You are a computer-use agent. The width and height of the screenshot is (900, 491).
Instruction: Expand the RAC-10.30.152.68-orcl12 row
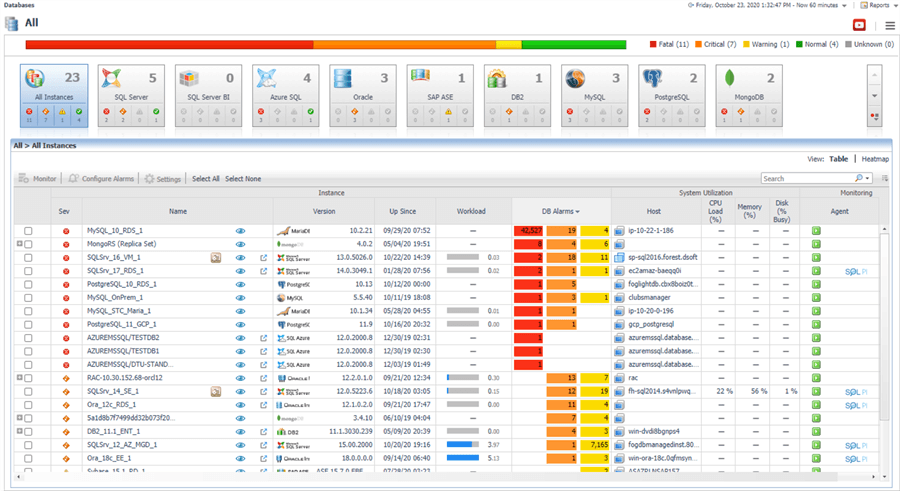[20, 377]
